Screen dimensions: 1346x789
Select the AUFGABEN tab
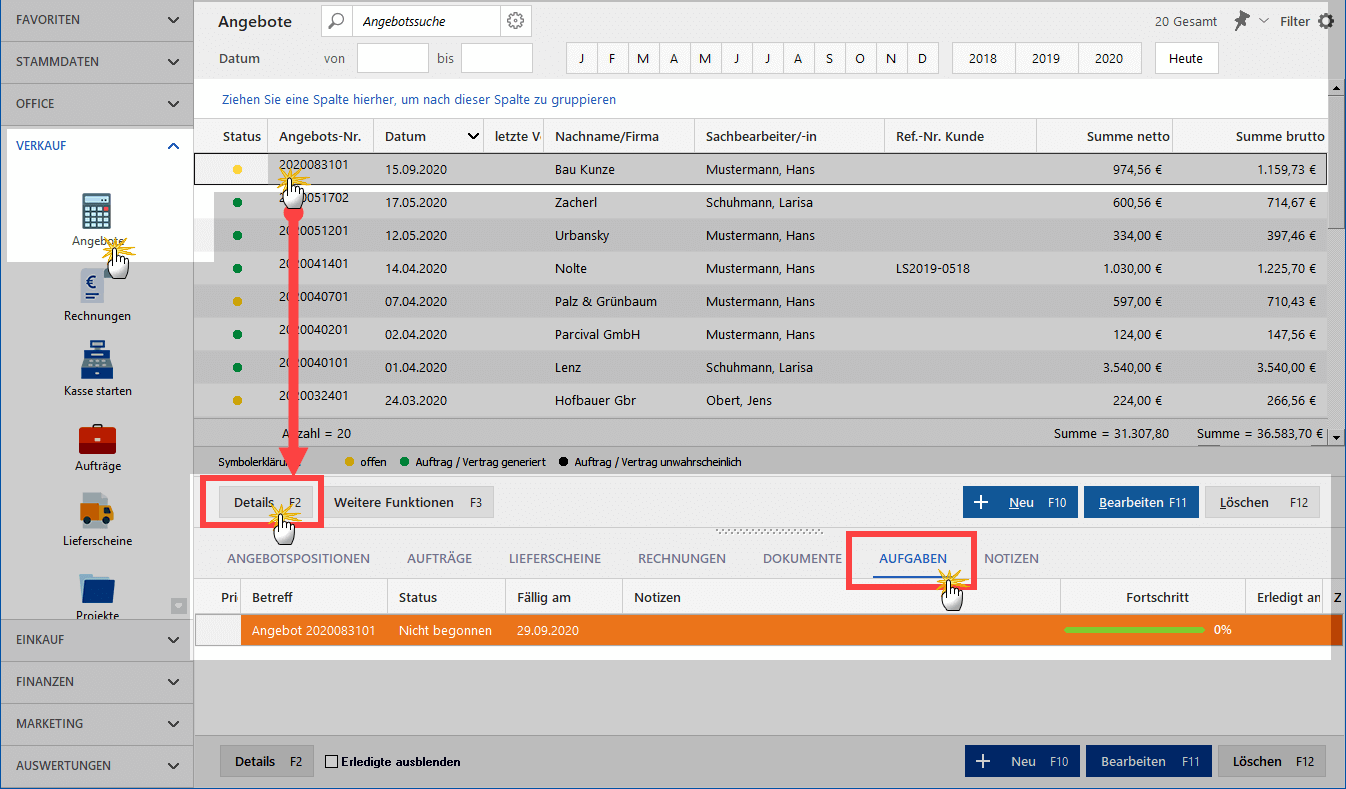pyautogui.click(x=912, y=558)
